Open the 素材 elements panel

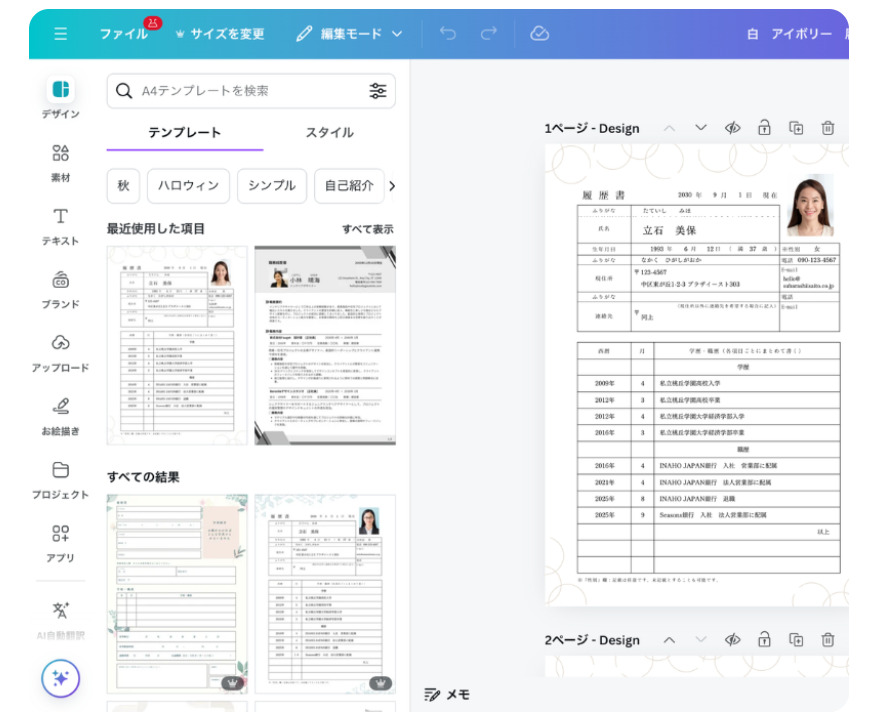pos(61,162)
